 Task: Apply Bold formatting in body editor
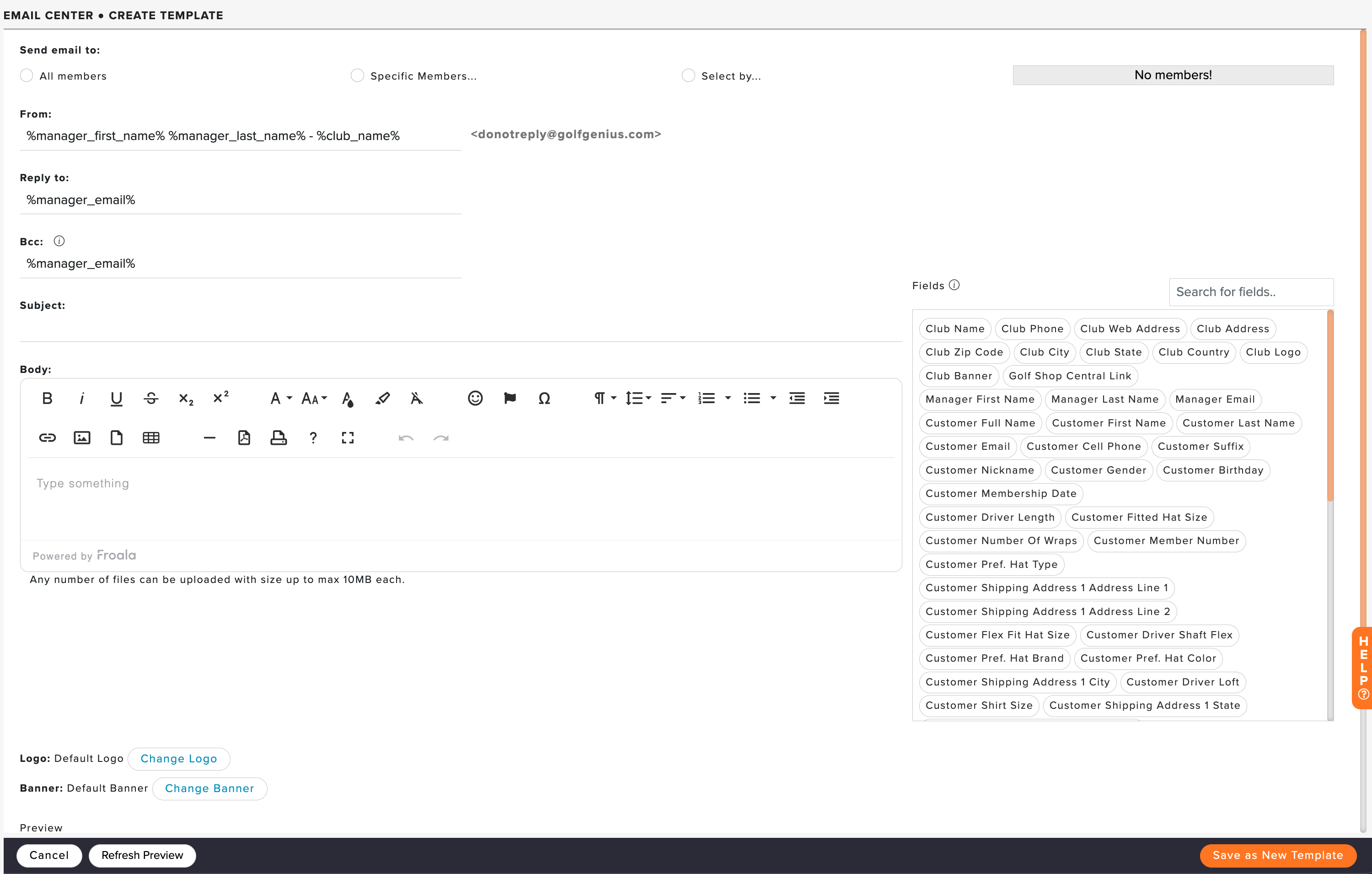(47, 399)
